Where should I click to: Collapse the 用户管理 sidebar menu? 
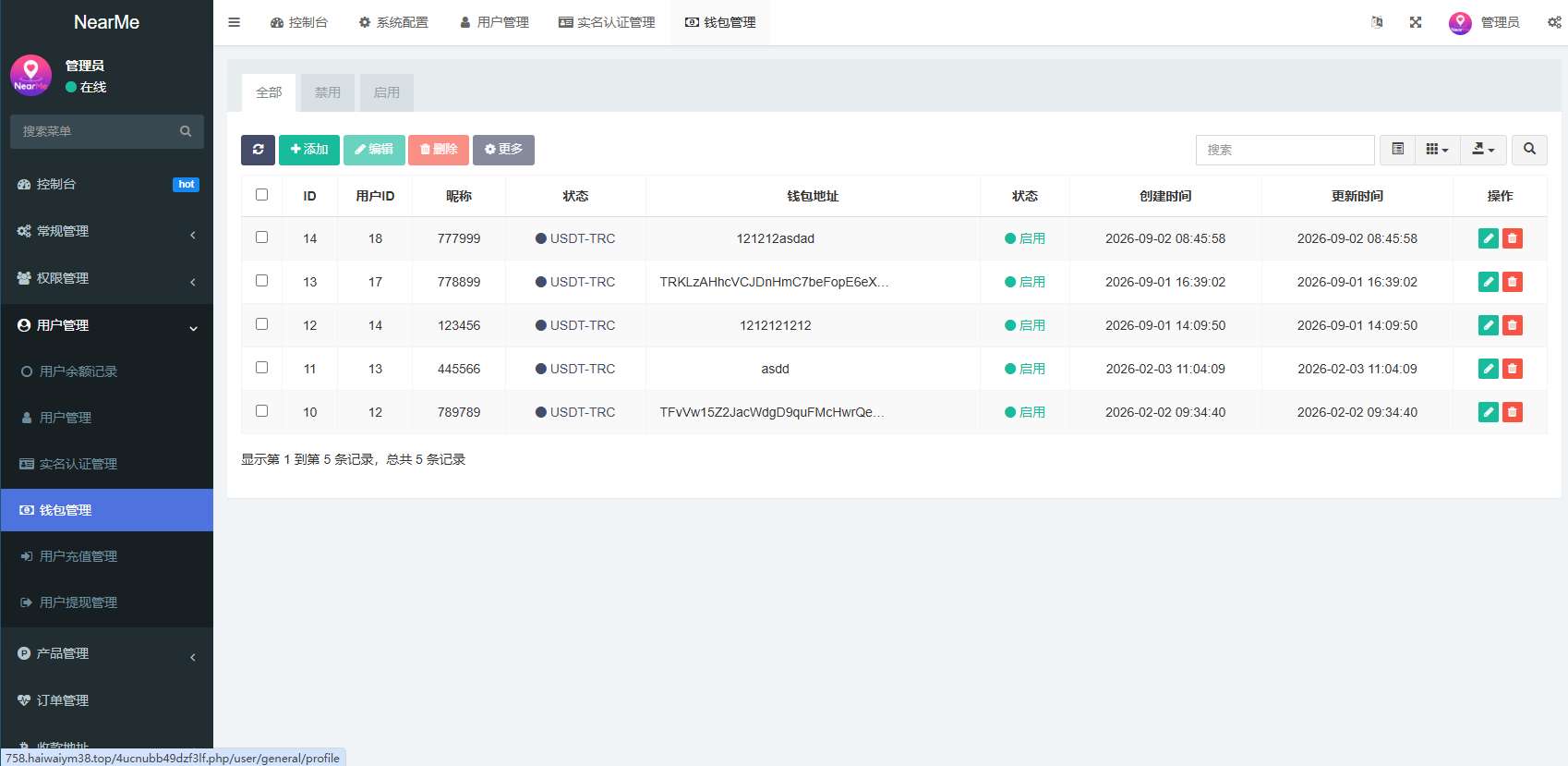(x=107, y=326)
